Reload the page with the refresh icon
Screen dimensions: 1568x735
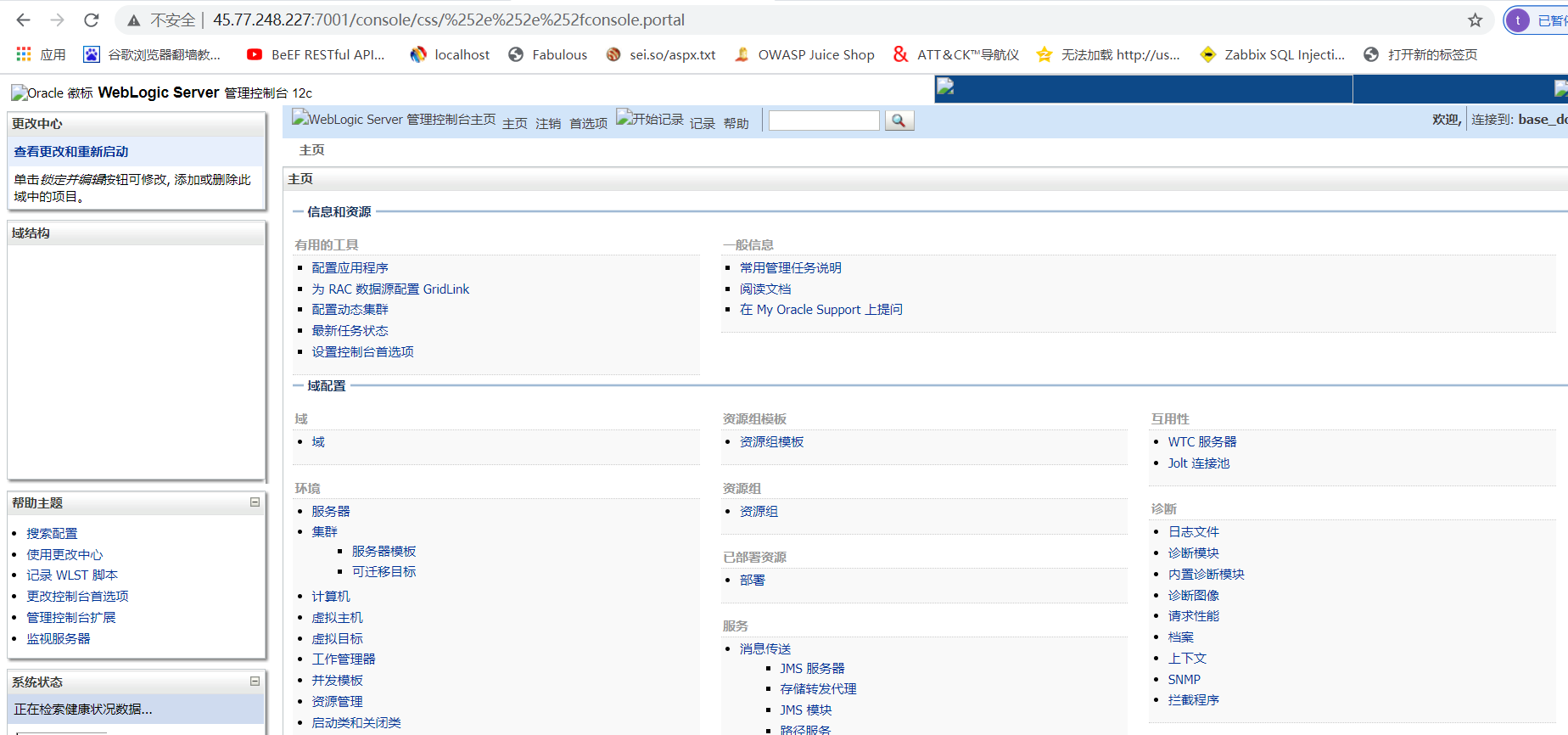91,20
